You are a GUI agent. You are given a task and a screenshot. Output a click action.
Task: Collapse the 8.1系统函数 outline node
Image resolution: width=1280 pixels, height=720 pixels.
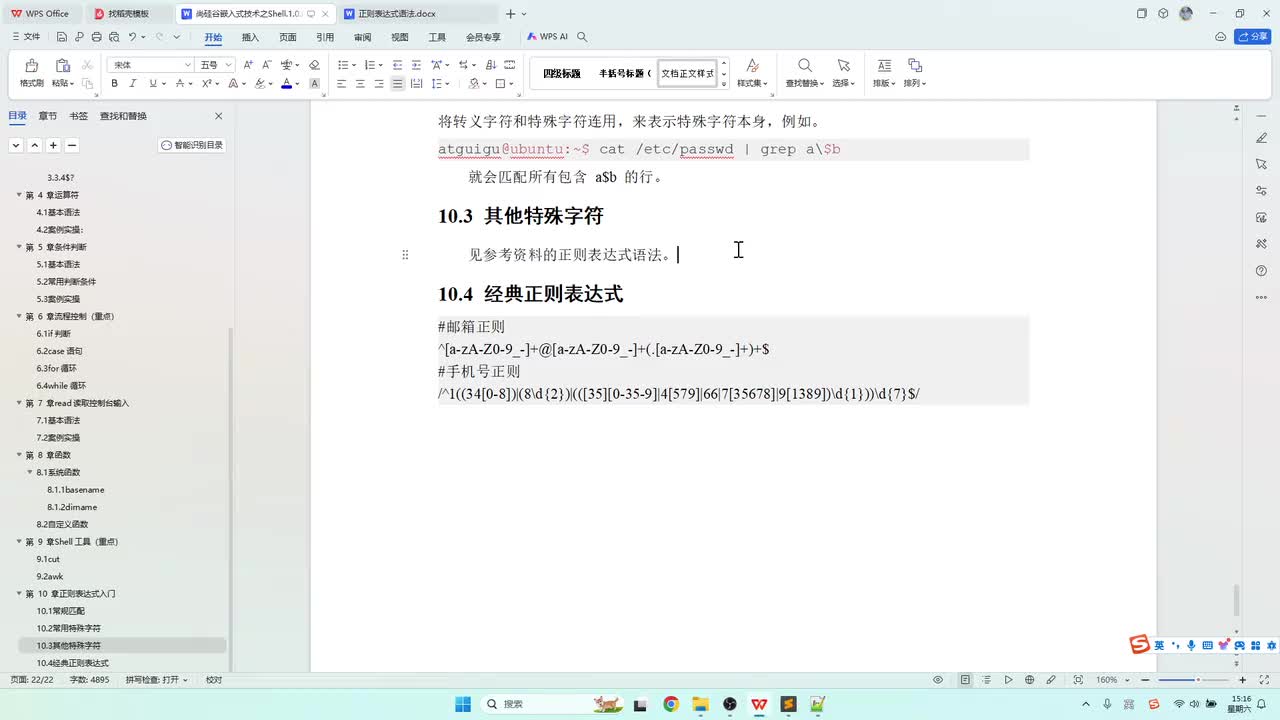[30, 472]
